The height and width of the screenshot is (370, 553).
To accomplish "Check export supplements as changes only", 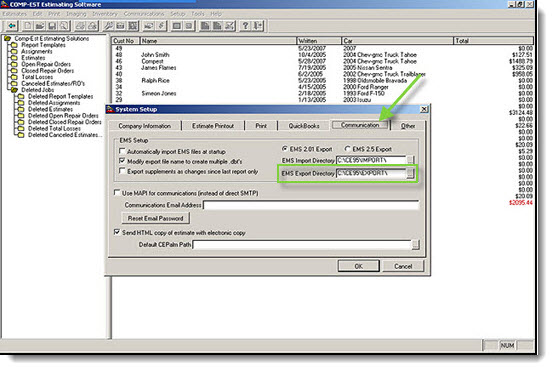I will 122,171.
